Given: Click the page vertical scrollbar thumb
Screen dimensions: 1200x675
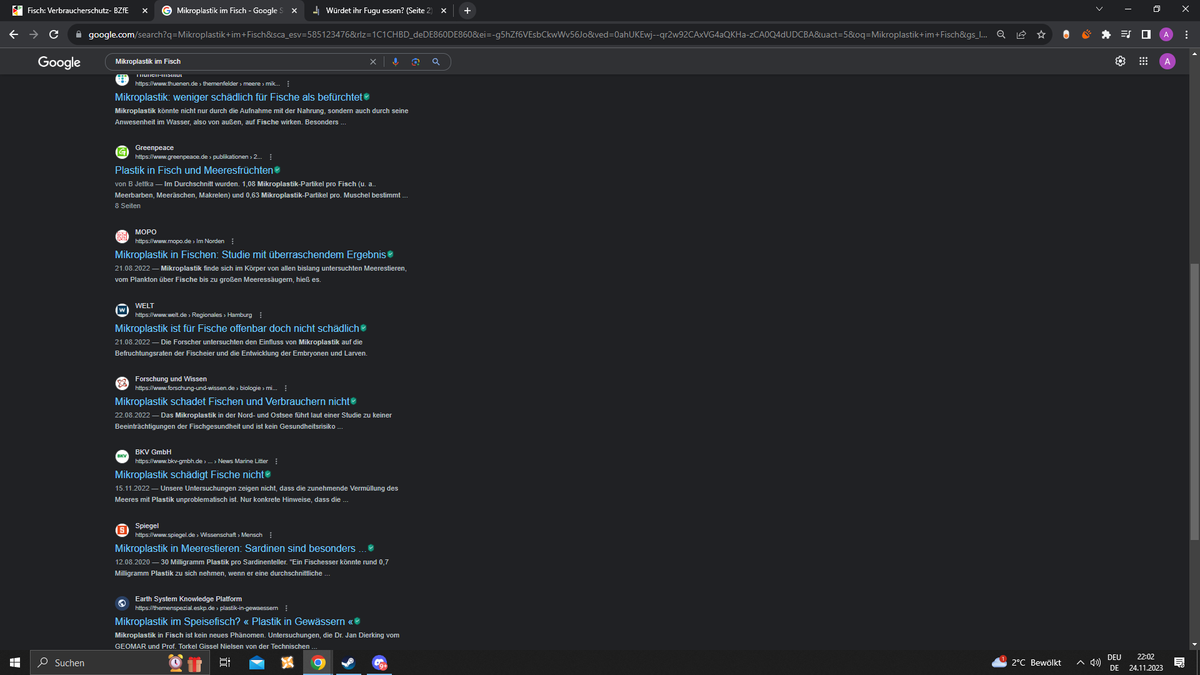Looking at the screenshot, I should click(1195, 402).
